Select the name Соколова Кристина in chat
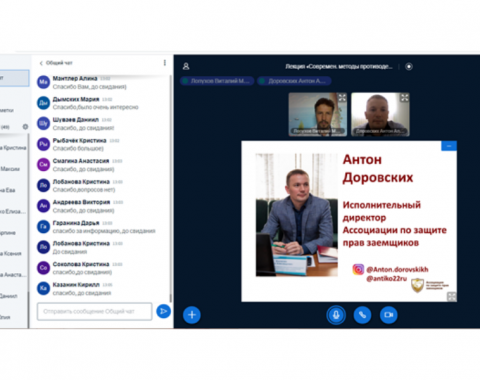Image resolution: width=480 pixels, height=380 pixels. (x=81, y=264)
